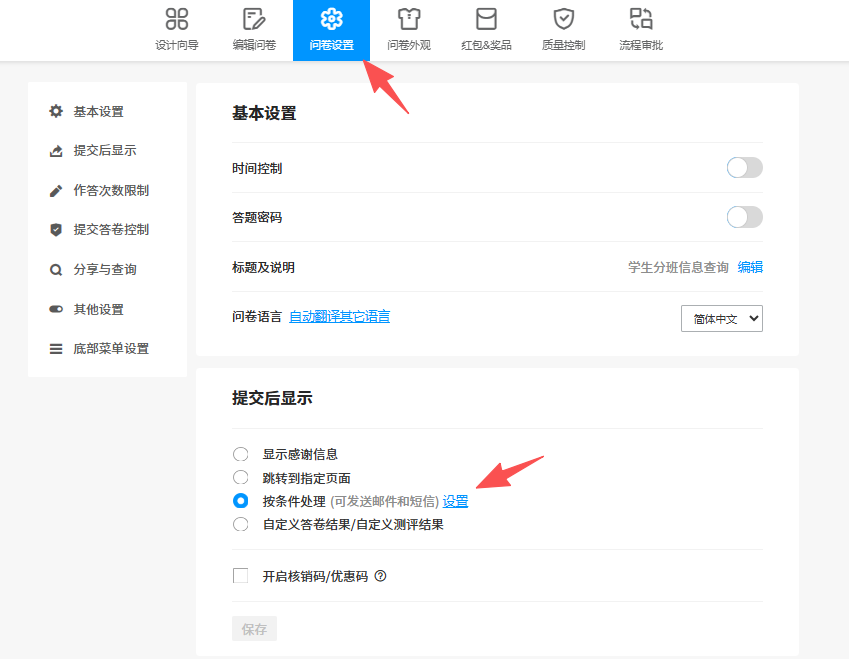Image resolution: width=849 pixels, height=659 pixels.
Task: Click the 自动翻译其它语言 link
Action: click(x=339, y=316)
